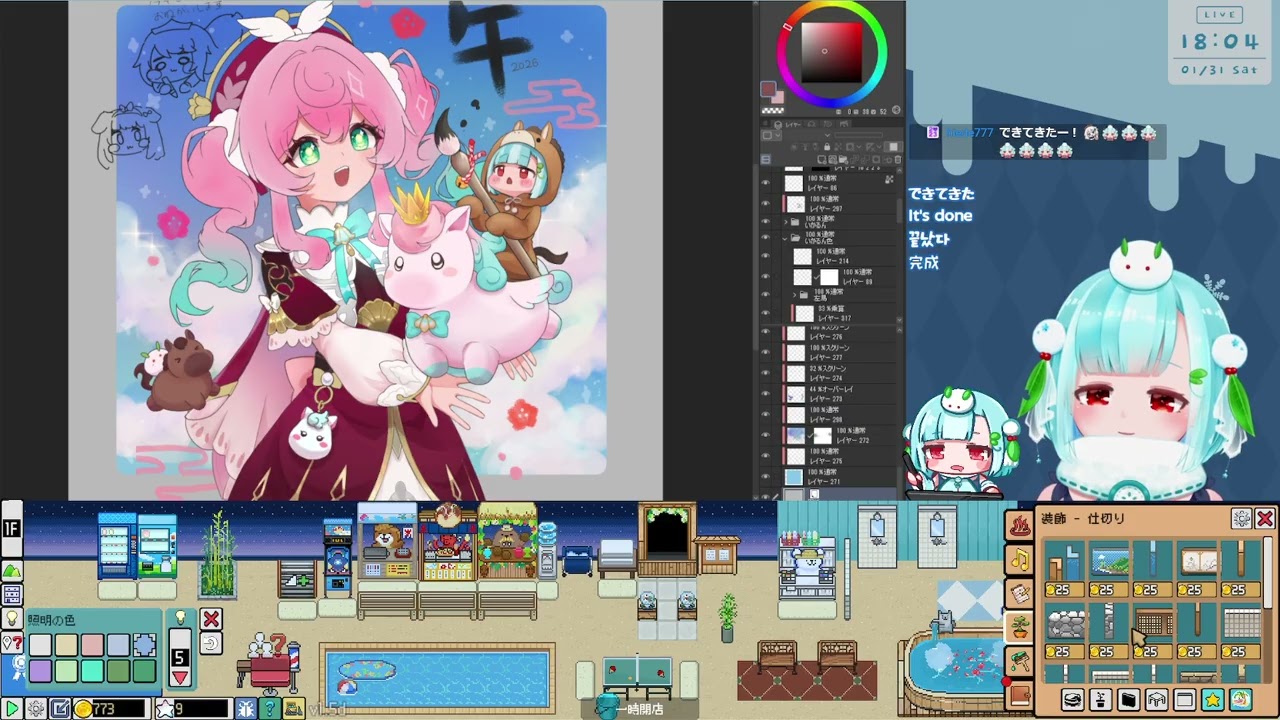
Task: Pick the mint green lighting swatch
Action: (92, 671)
